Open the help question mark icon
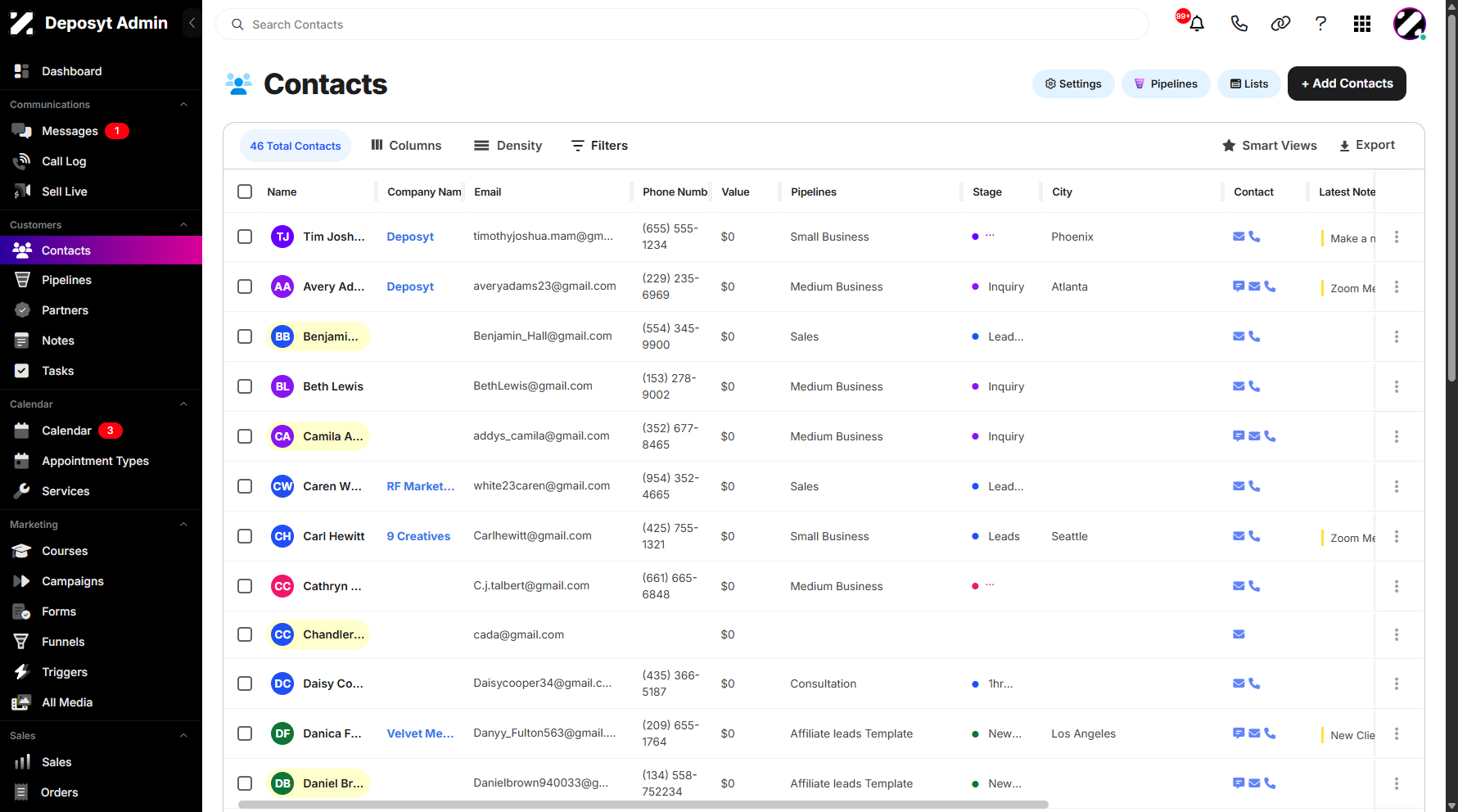The width and height of the screenshot is (1458, 812). tap(1320, 24)
